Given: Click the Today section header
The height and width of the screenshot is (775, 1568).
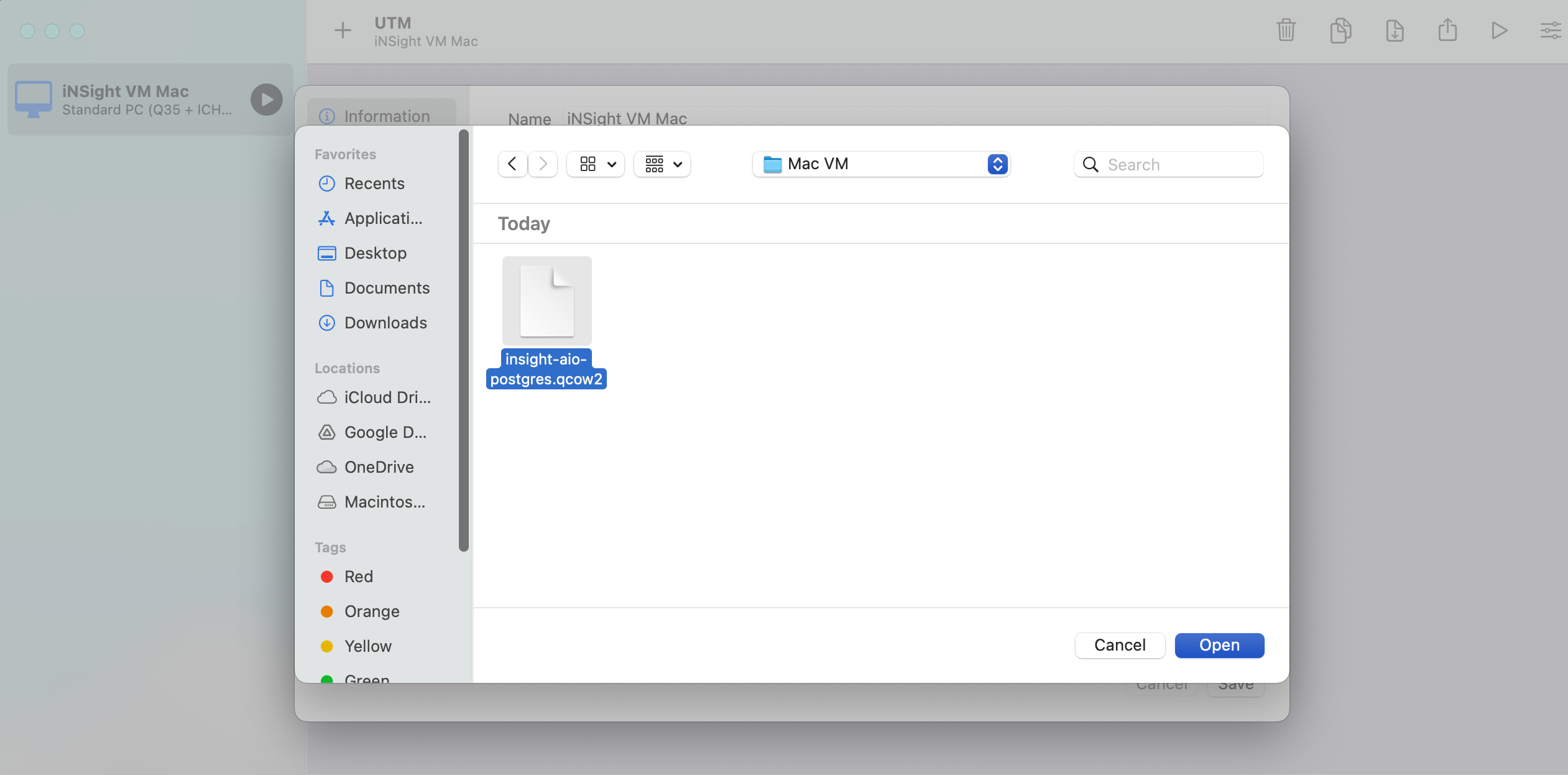Looking at the screenshot, I should point(523,223).
